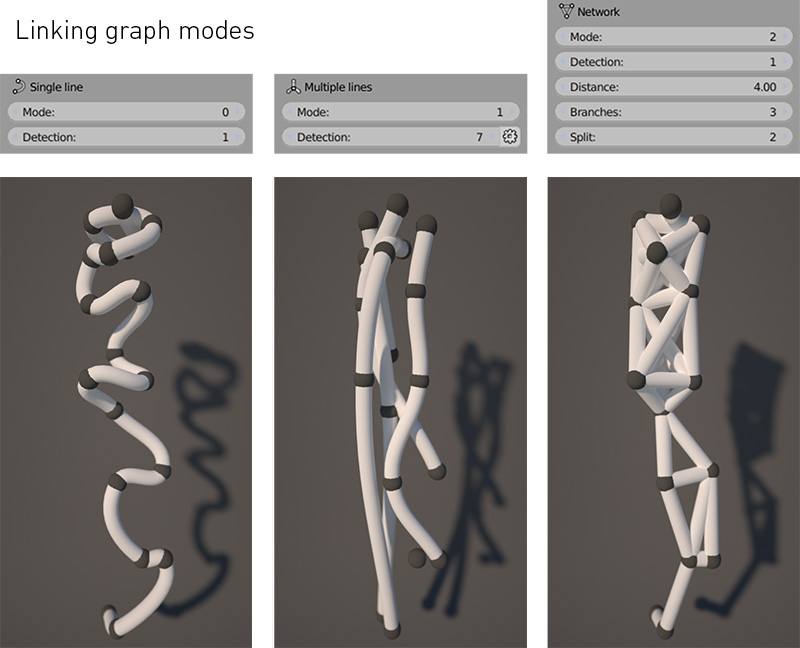
Task: Select the Mode field in Network panel
Action: click(672, 37)
